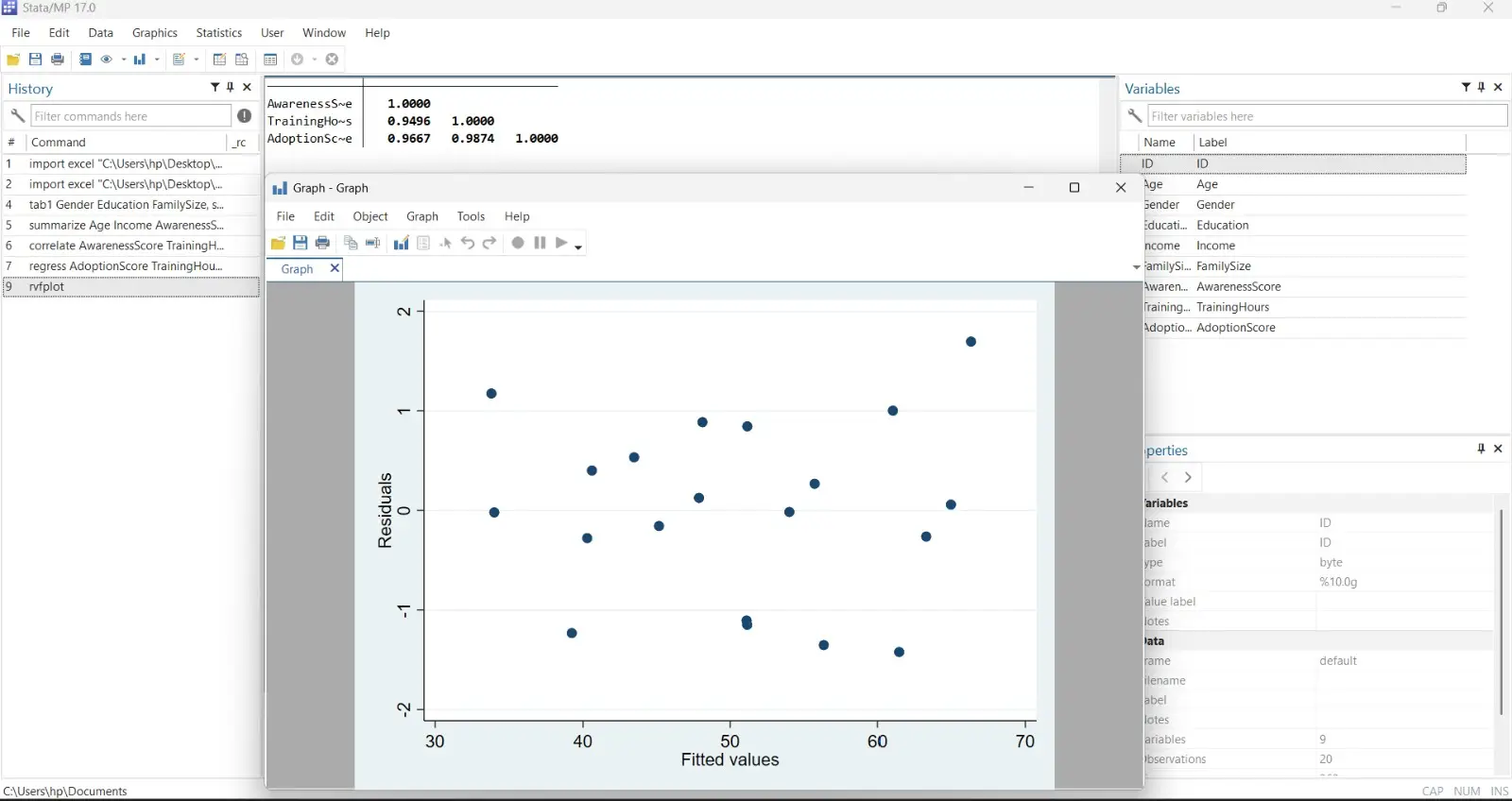The width and height of the screenshot is (1512, 801).
Task: Expand the graph window dropdown arrow in main toolbar
Action: (157, 60)
